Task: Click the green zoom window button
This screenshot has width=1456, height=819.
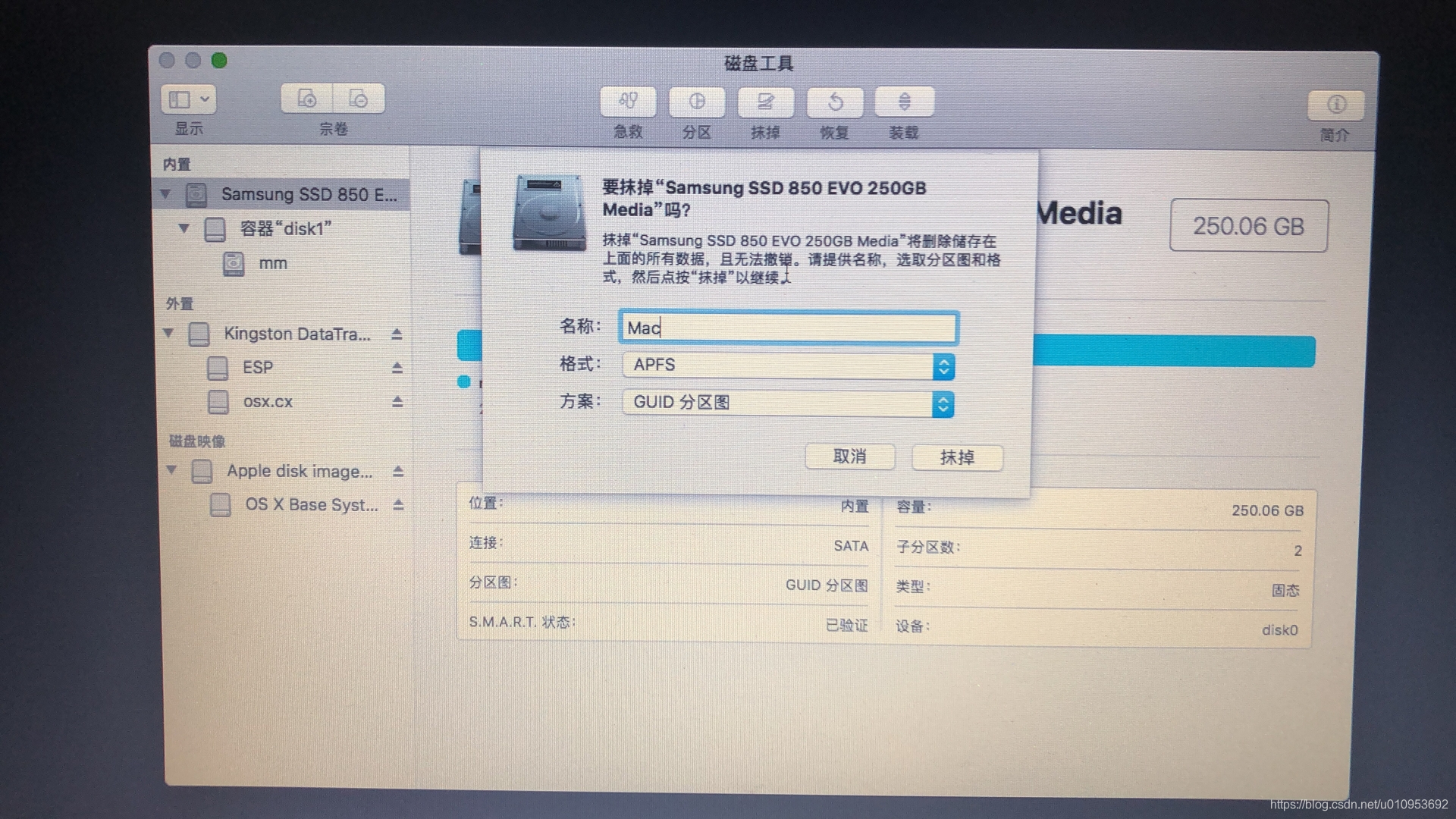Action: [x=219, y=61]
